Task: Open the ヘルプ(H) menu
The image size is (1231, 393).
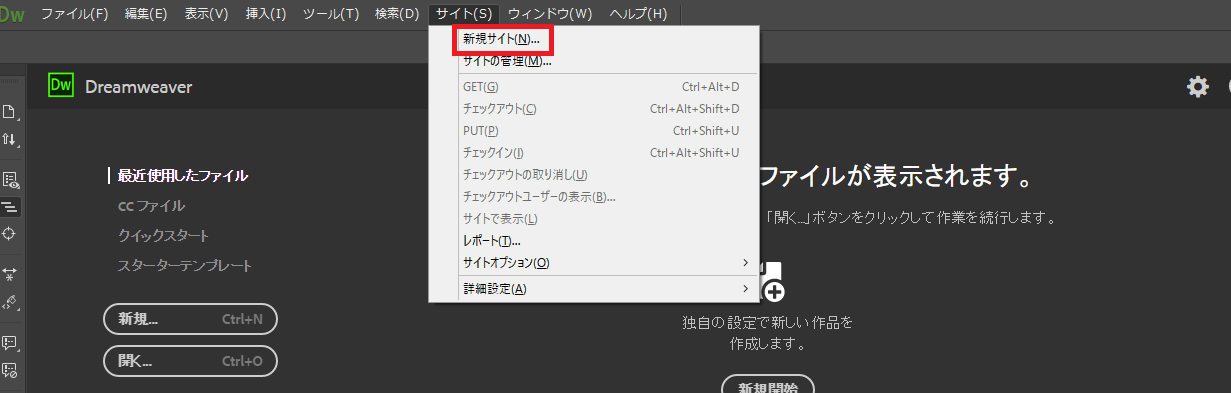Action: point(638,14)
